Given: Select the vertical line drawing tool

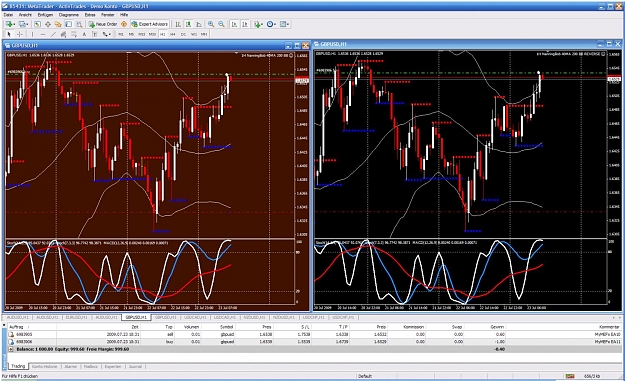Looking at the screenshot, I should [32, 34].
